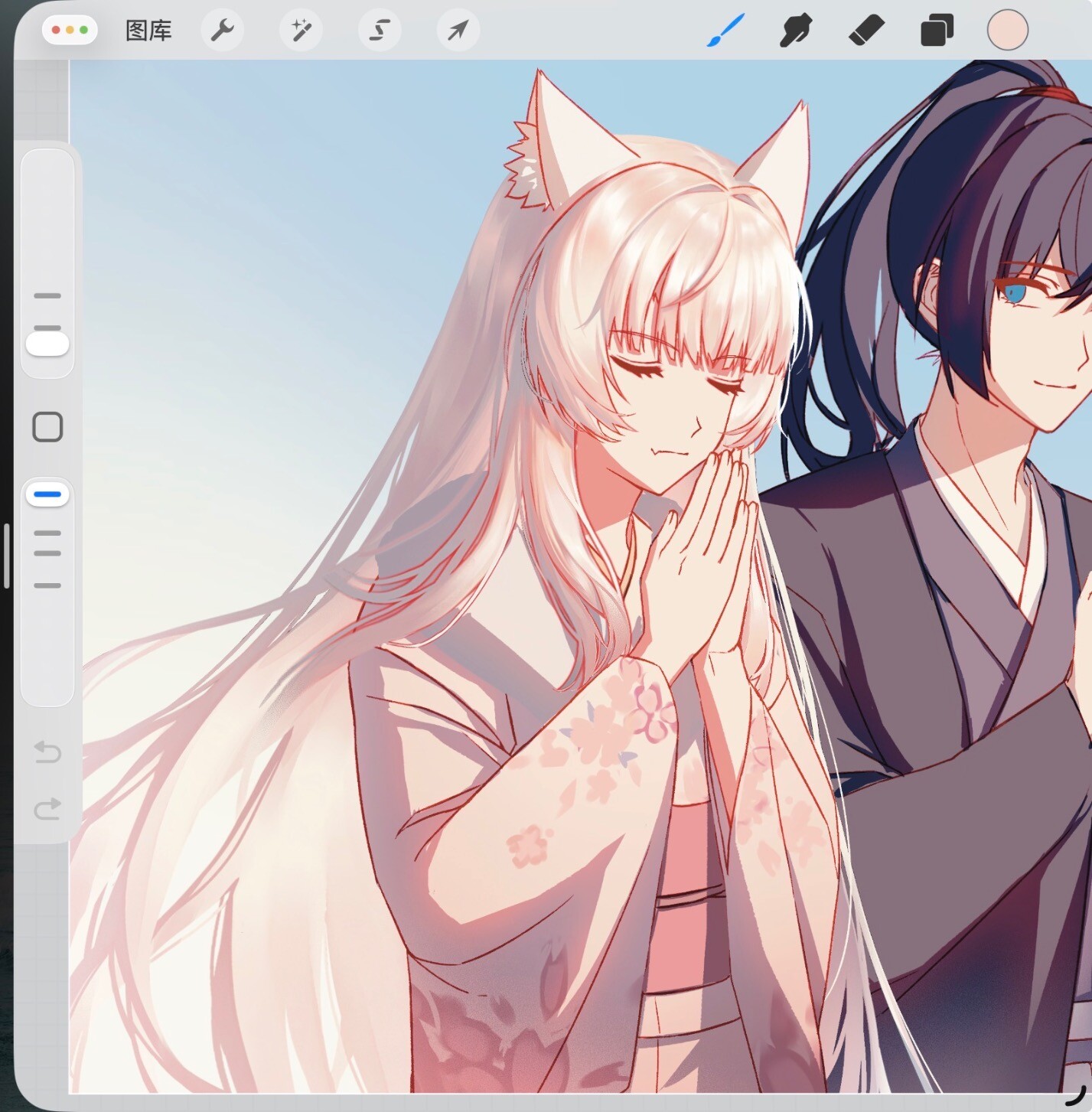The height and width of the screenshot is (1112, 1092).
Task: Click the topmost notch on brush size slider
Action: coord(47,295)
